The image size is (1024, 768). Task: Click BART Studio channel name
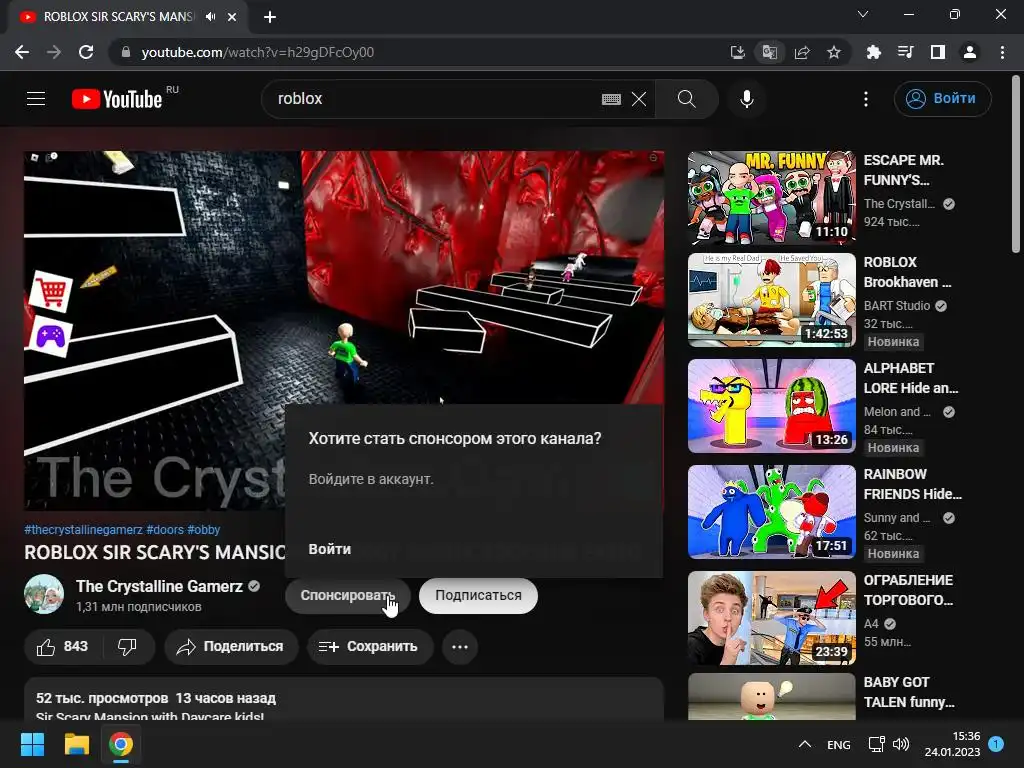(x=897, y=306)
